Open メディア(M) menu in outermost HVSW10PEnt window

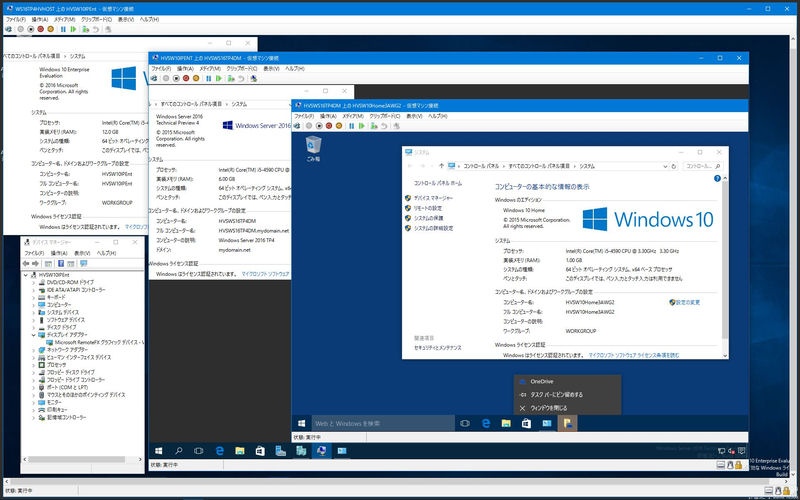tap(64, 19)
